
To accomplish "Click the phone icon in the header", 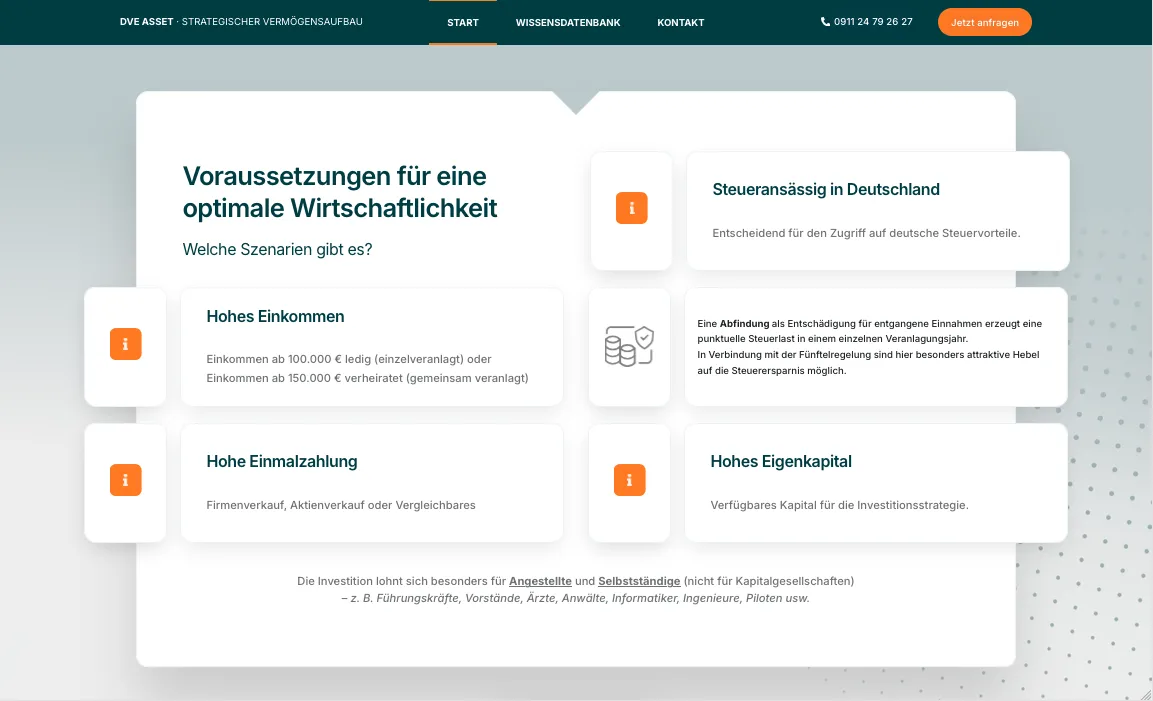I will click(825, 22).
